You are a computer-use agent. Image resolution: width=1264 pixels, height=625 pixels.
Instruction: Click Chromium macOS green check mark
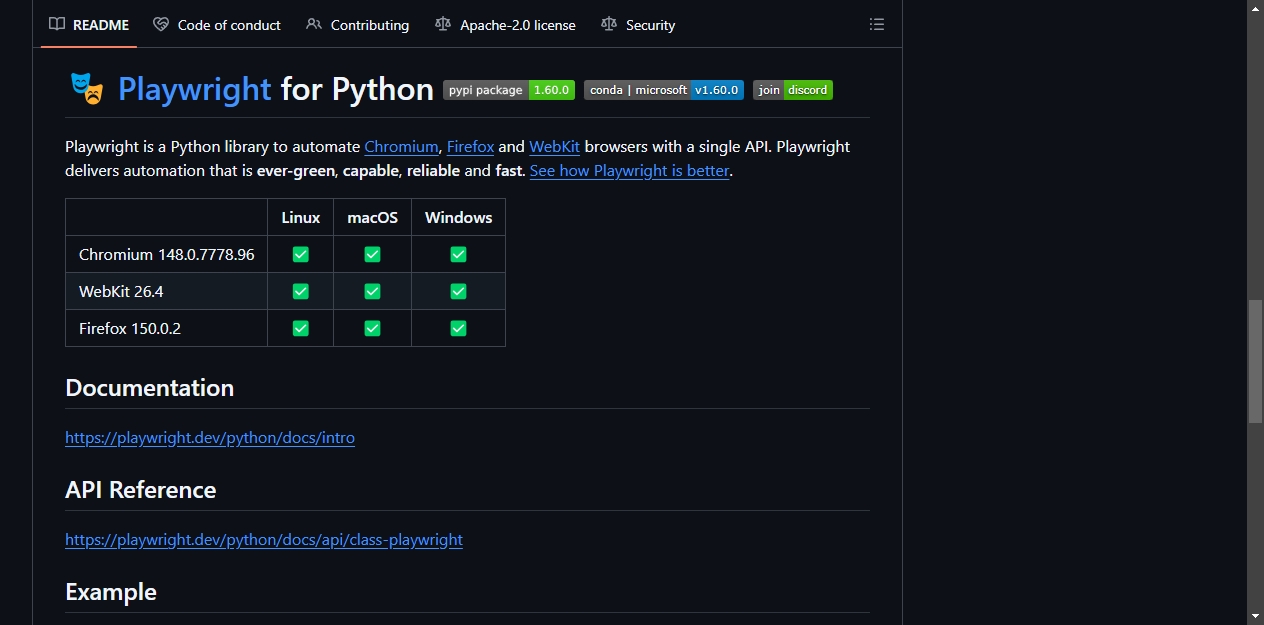tap(372, 254)
